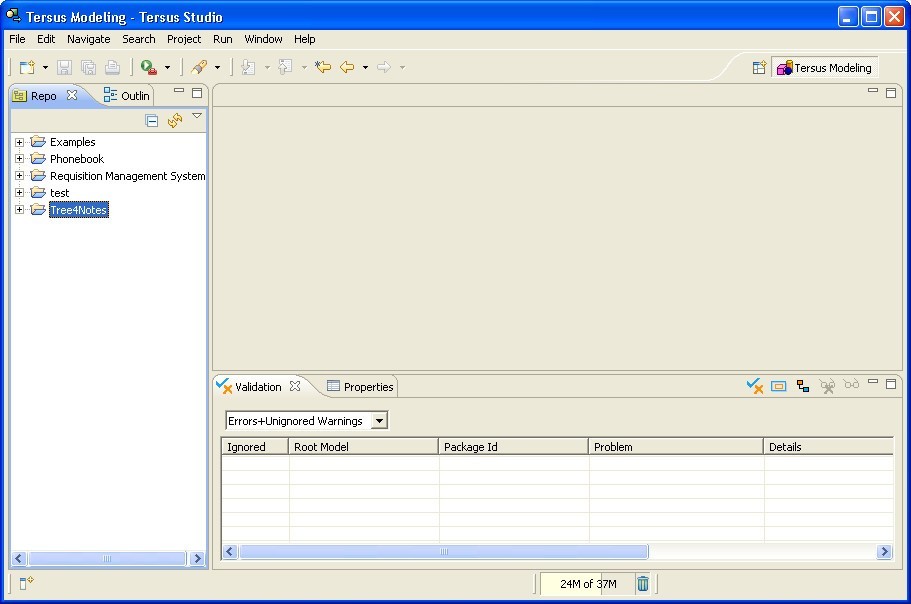The image size is (911, 604).
Task: Open the Errors+Unignored Warnings dropdown
Action: pos(380,420)
